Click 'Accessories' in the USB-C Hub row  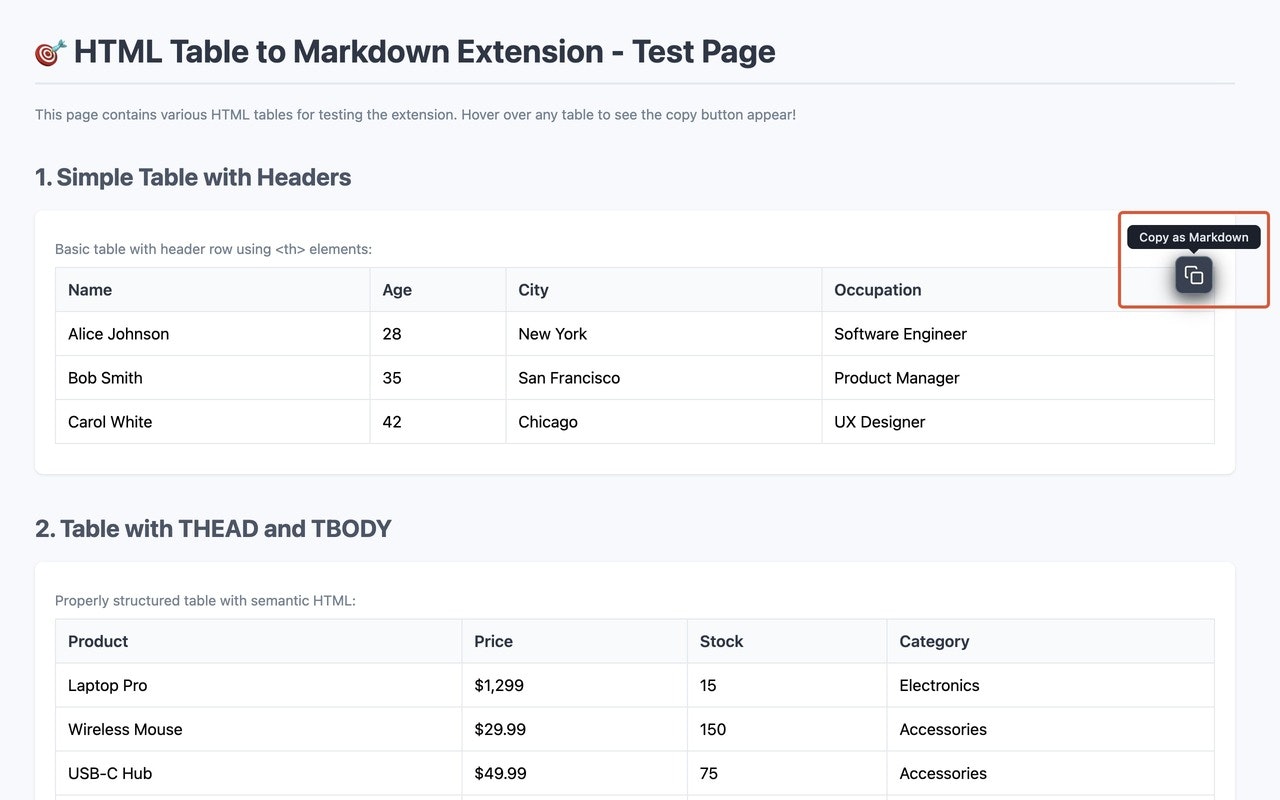1050,773
